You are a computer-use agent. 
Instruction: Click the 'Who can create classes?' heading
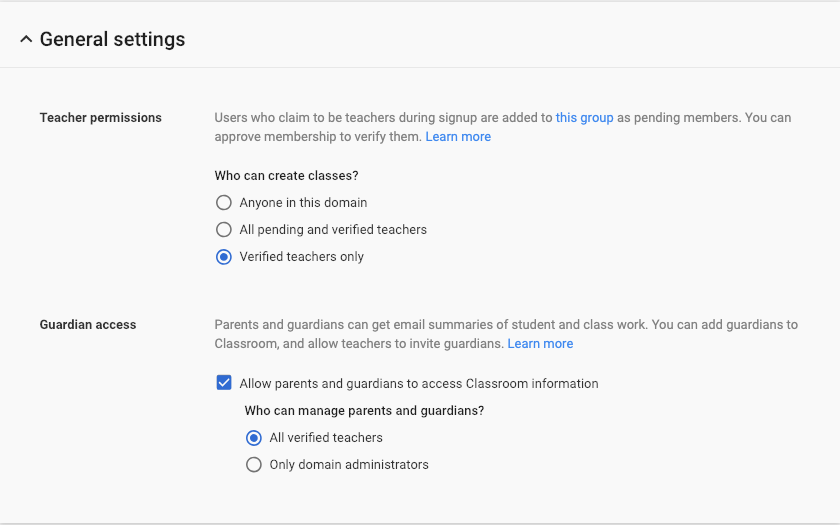(286, 176)
